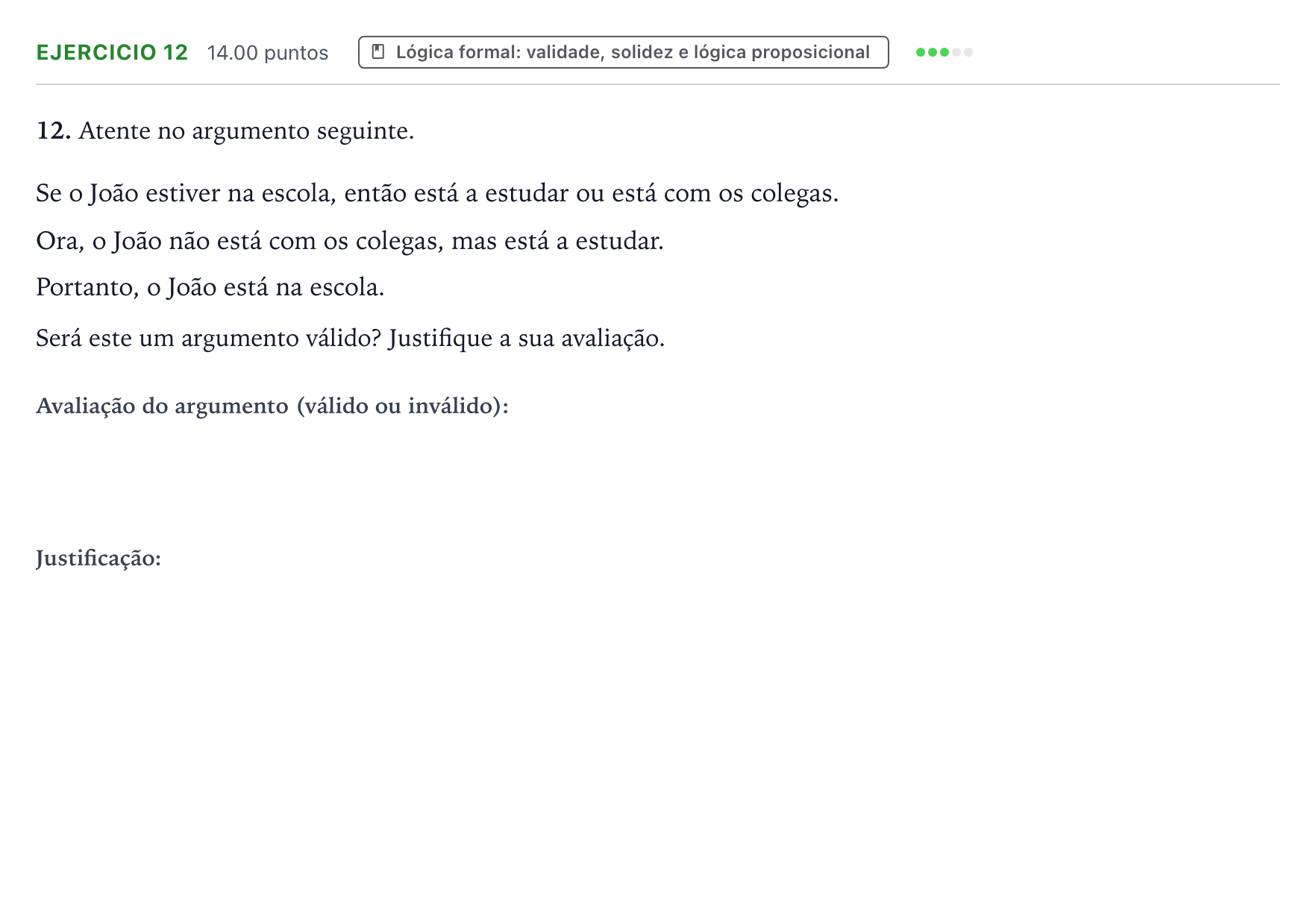
Task: Click the 14.00 puntos label
Action: [268, 53]
